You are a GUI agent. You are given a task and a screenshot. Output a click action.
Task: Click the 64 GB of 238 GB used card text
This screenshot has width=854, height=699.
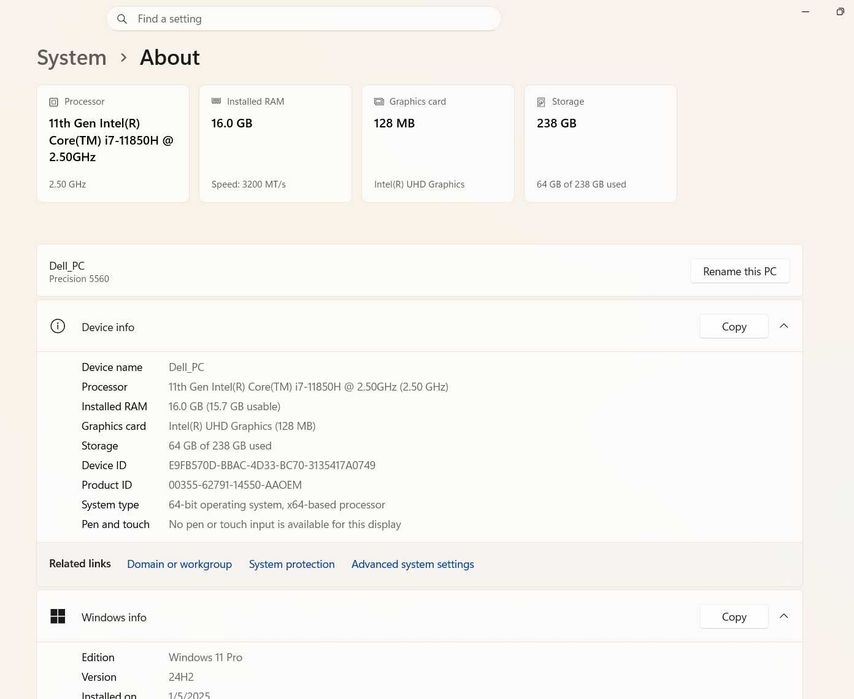[x=581, y=185]
